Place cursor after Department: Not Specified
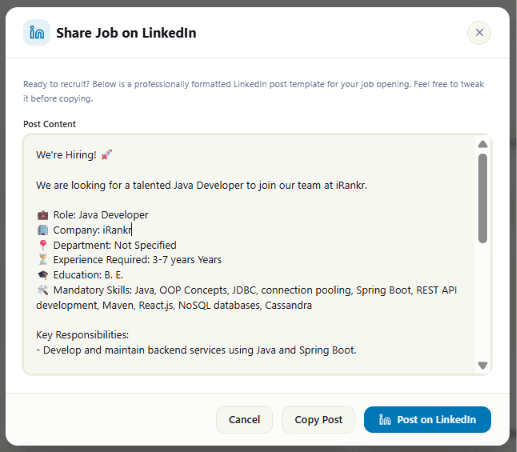The image size is (517, 452). [177, 245]
